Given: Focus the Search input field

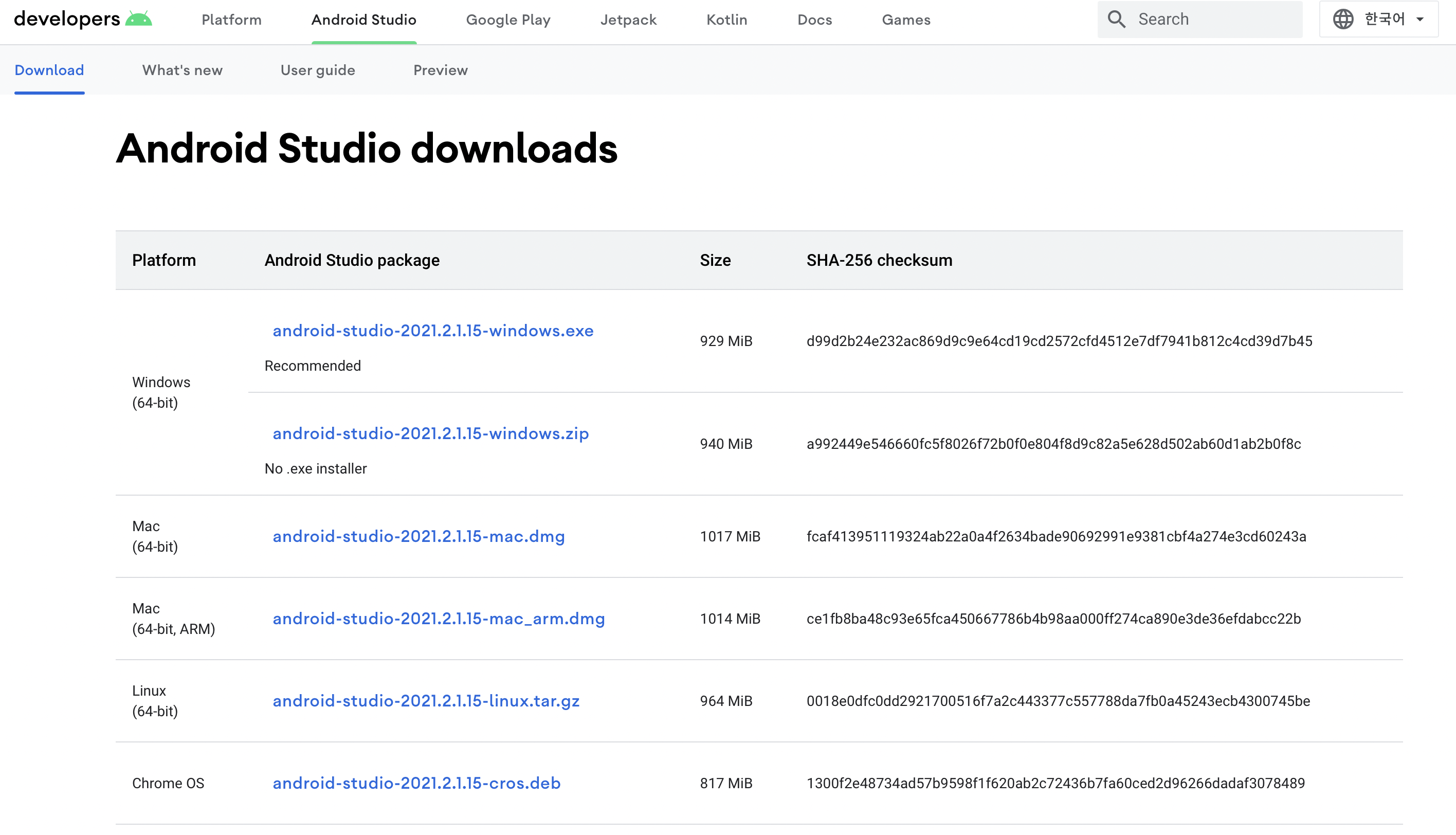Looking at the screenshot, I should 1199,19.
